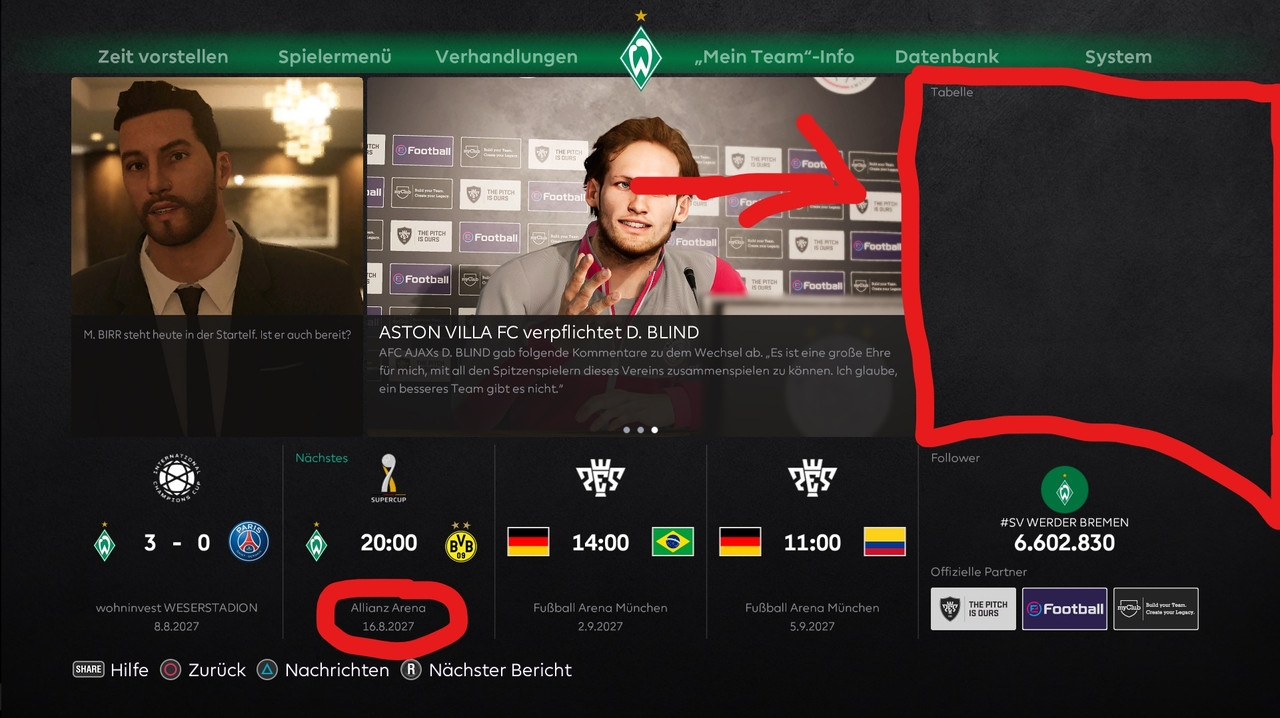Select the Verhandlungen menu item

[506, 57]
